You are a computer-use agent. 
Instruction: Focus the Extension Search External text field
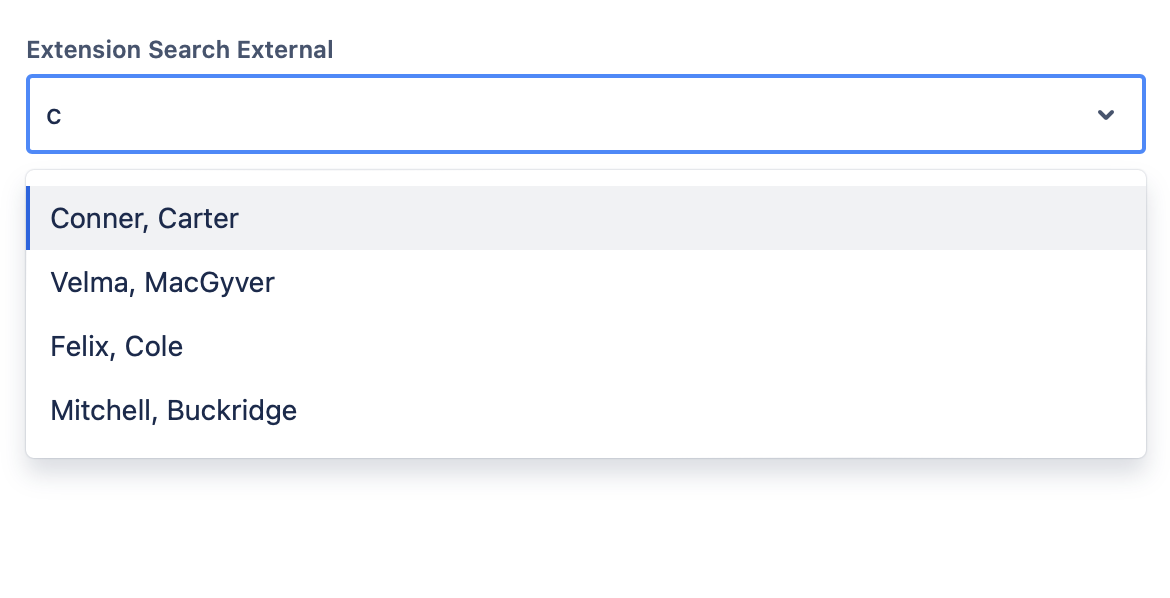pos(400,114)
